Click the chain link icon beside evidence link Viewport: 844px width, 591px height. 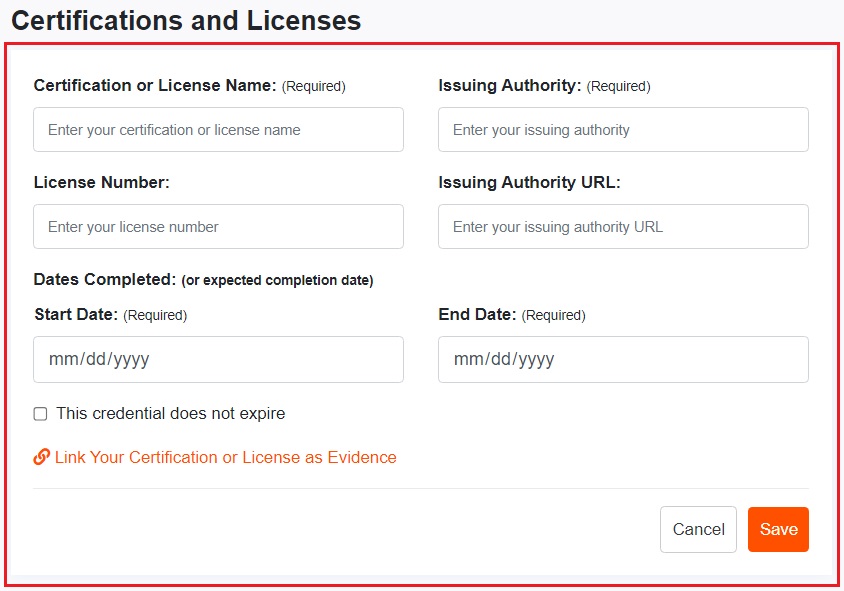point(42,457)
